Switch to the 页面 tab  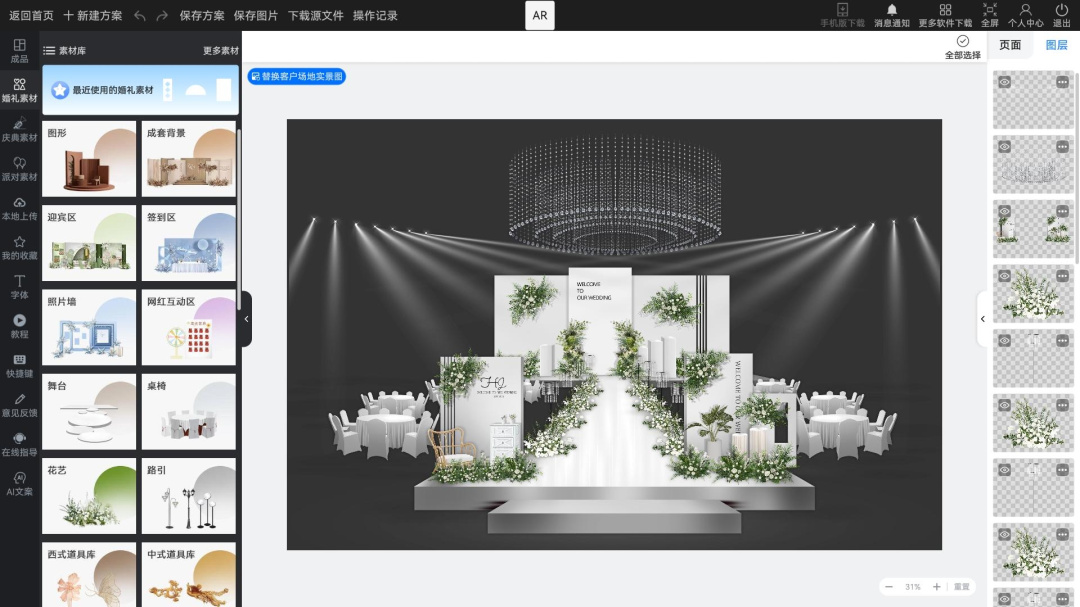click(1010, 45)
